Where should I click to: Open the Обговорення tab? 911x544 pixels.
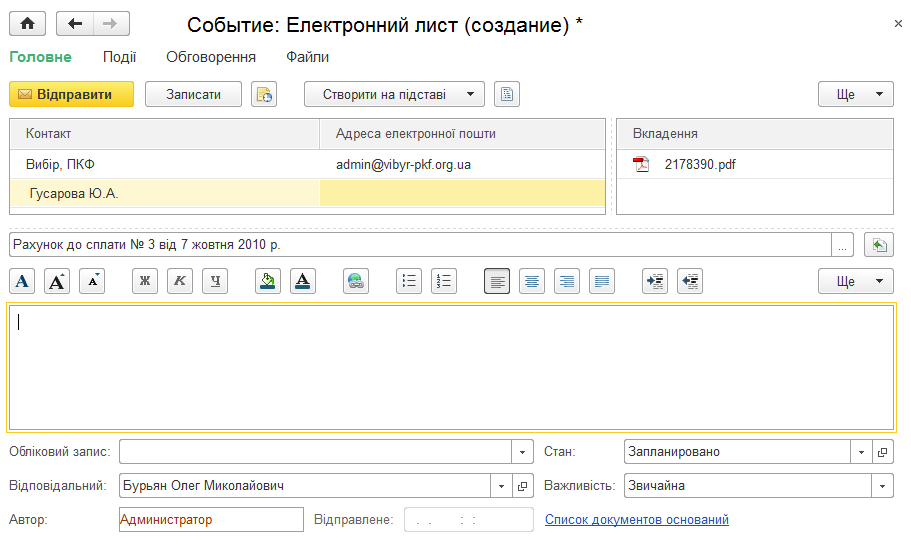tap(211, 57)
